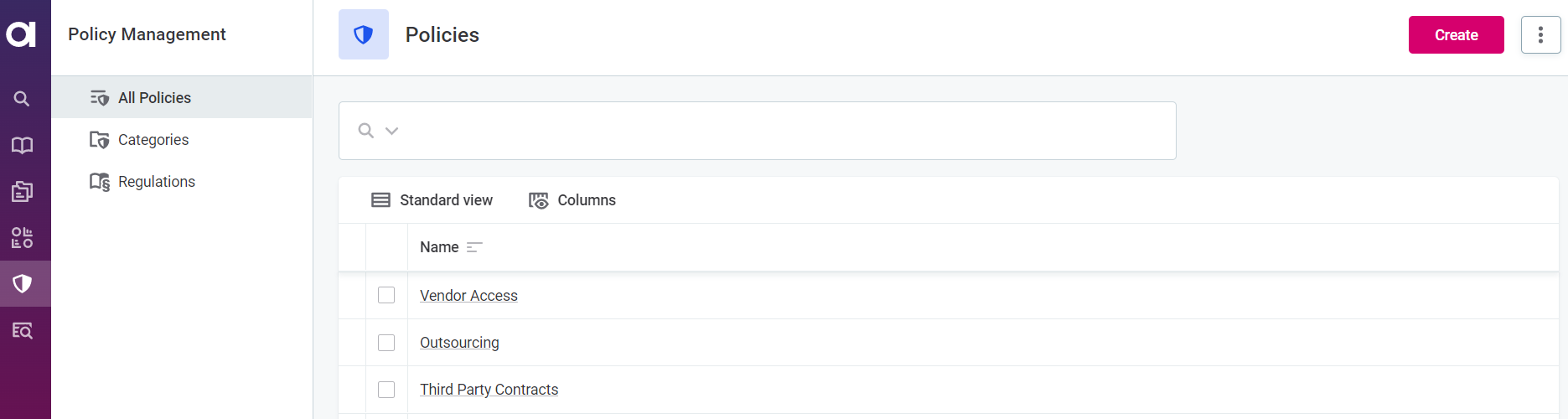The width and height of the screenshot is (1568, 419).
Task: Open the list search icon in rail
Action: pos(22,330)
